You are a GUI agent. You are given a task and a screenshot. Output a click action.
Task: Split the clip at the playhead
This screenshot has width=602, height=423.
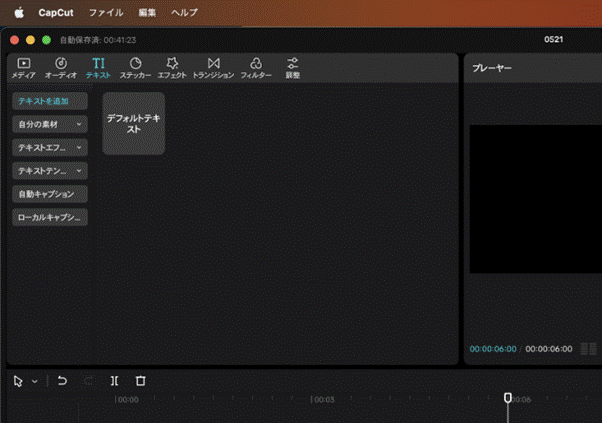click(114, 381)
